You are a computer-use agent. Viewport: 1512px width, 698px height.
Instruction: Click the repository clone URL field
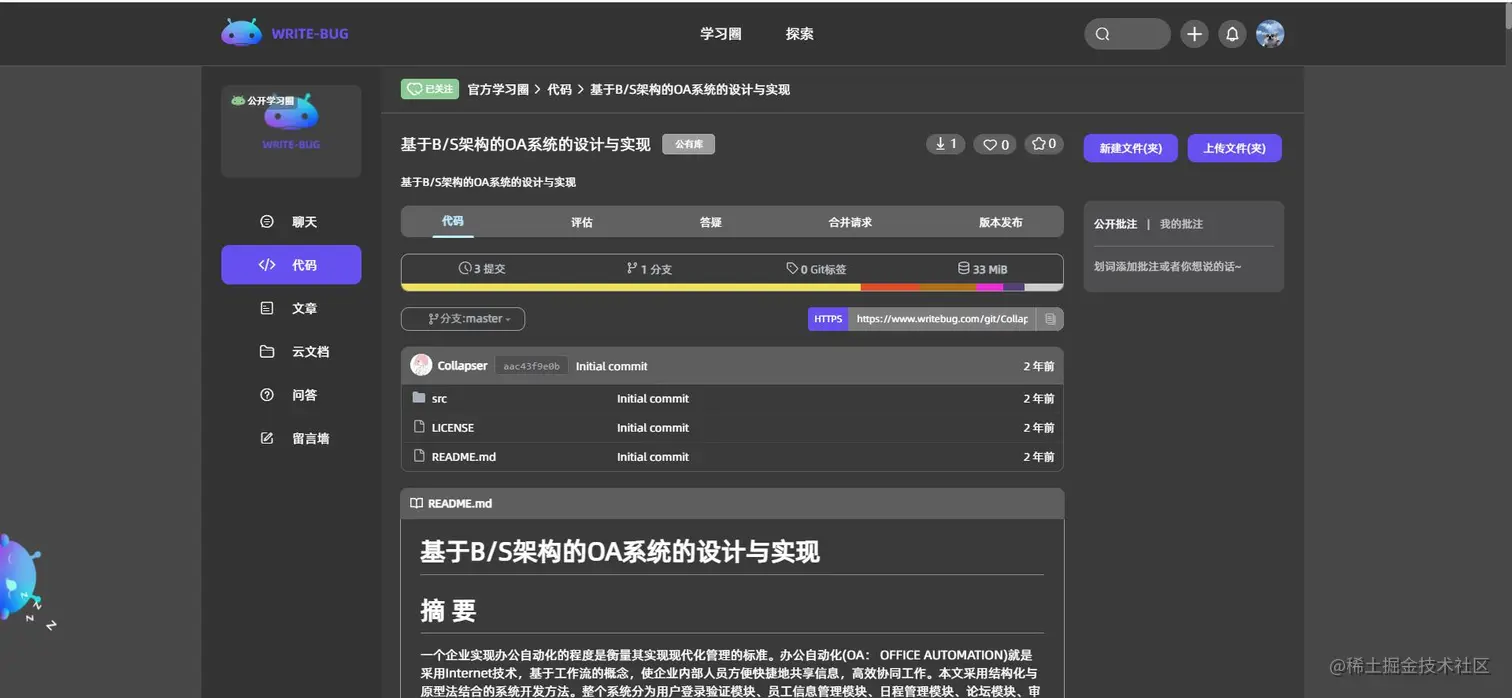pos(942,319)
